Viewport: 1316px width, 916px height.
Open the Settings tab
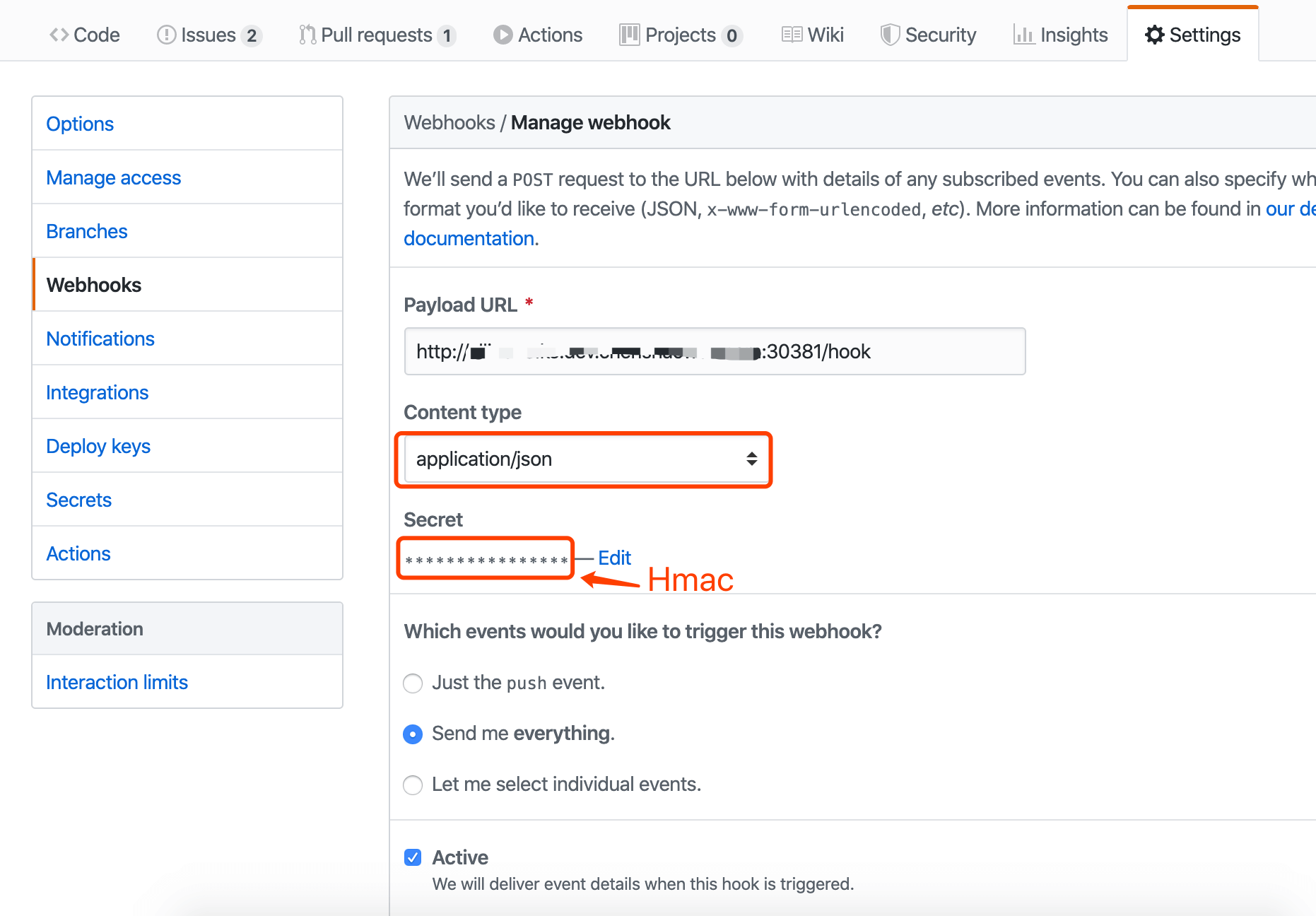pyautogui.click(x=1193, y=35)
